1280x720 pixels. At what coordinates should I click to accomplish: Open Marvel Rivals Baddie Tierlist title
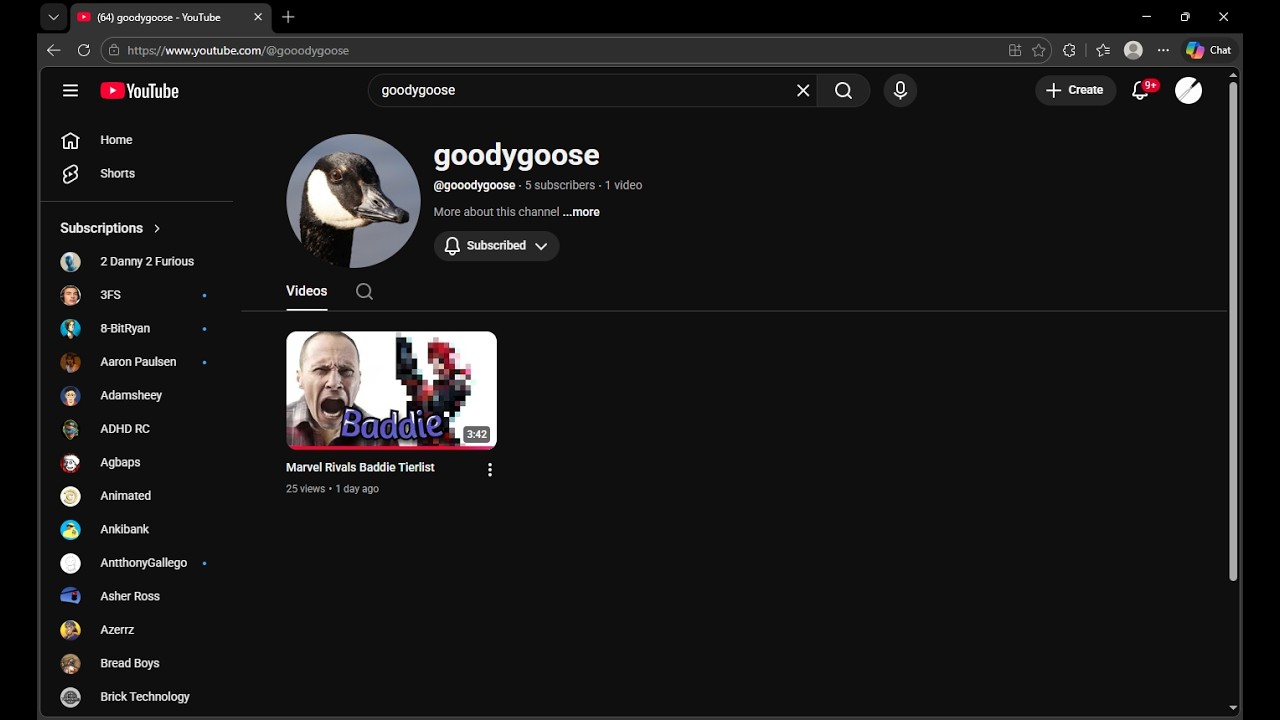360,467
